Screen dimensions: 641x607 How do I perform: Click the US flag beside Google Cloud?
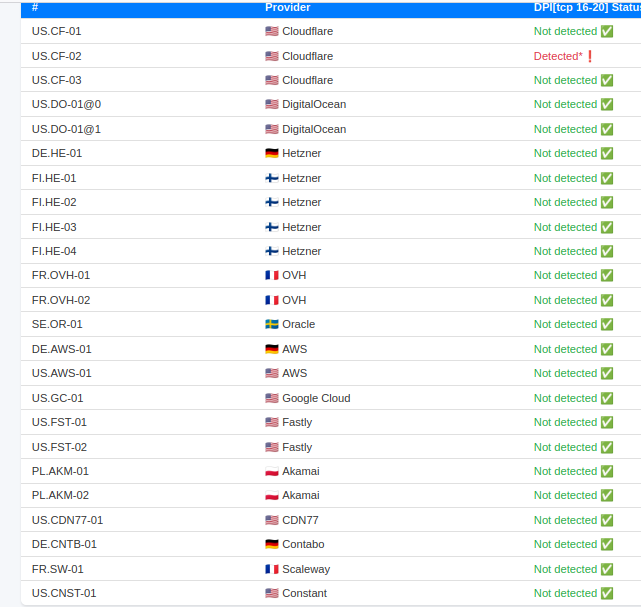click(x=272, y=398)
